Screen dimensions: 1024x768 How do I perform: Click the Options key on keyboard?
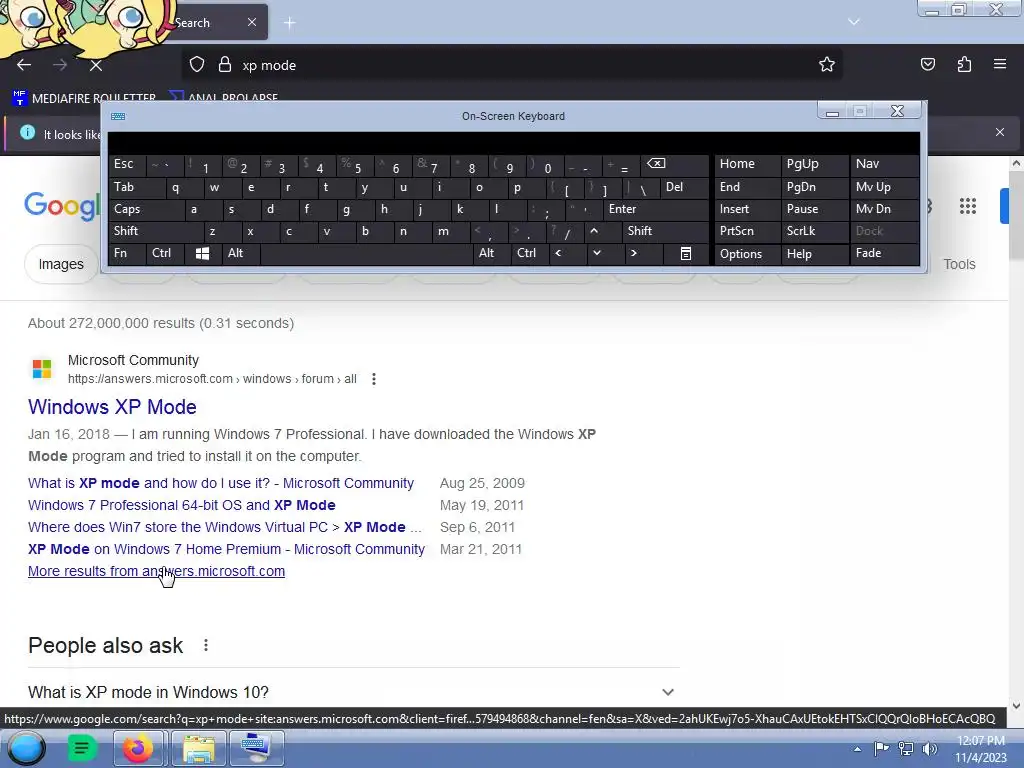(747, 254)
